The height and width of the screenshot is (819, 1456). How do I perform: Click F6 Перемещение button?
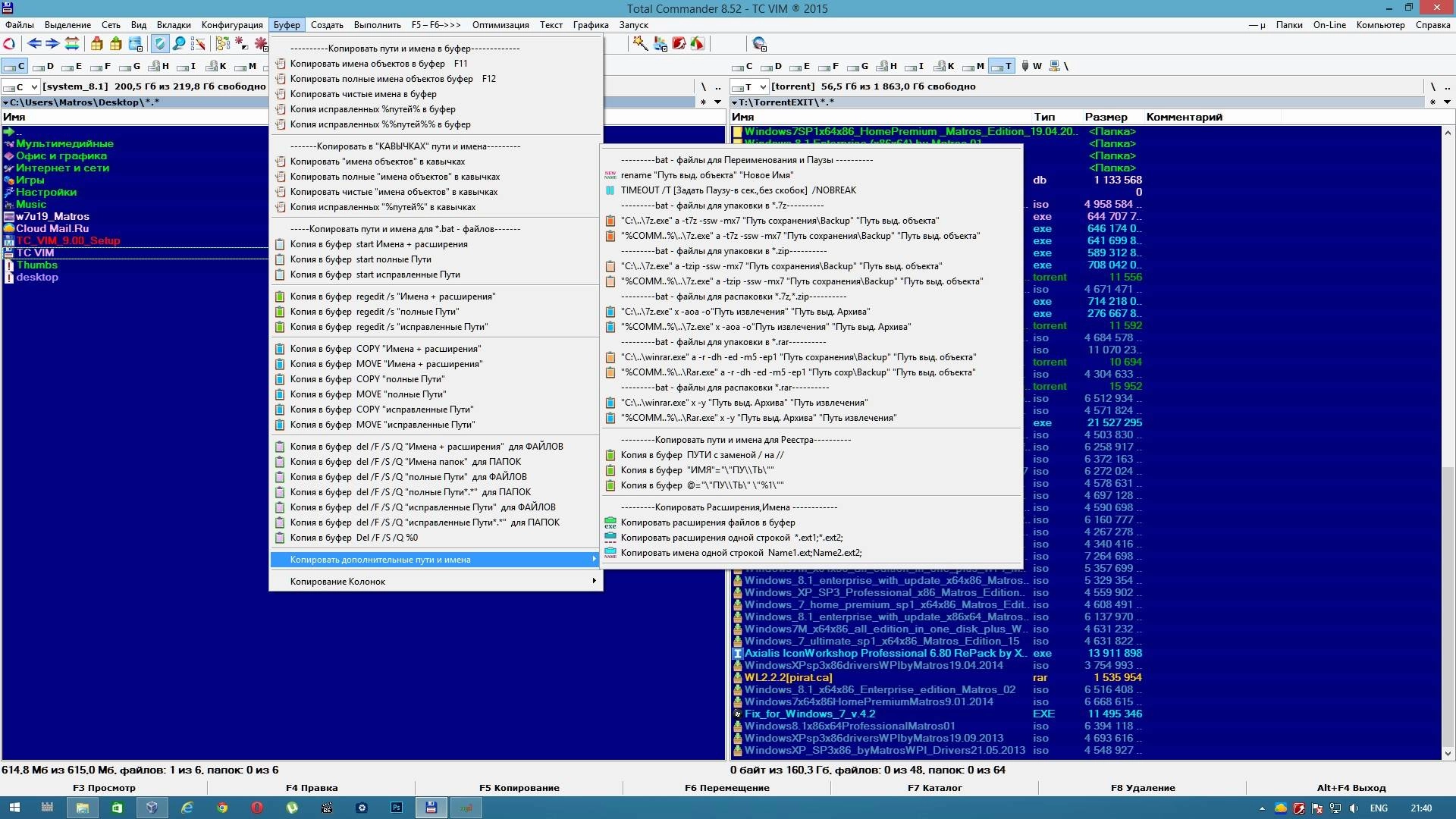point(726,788)
